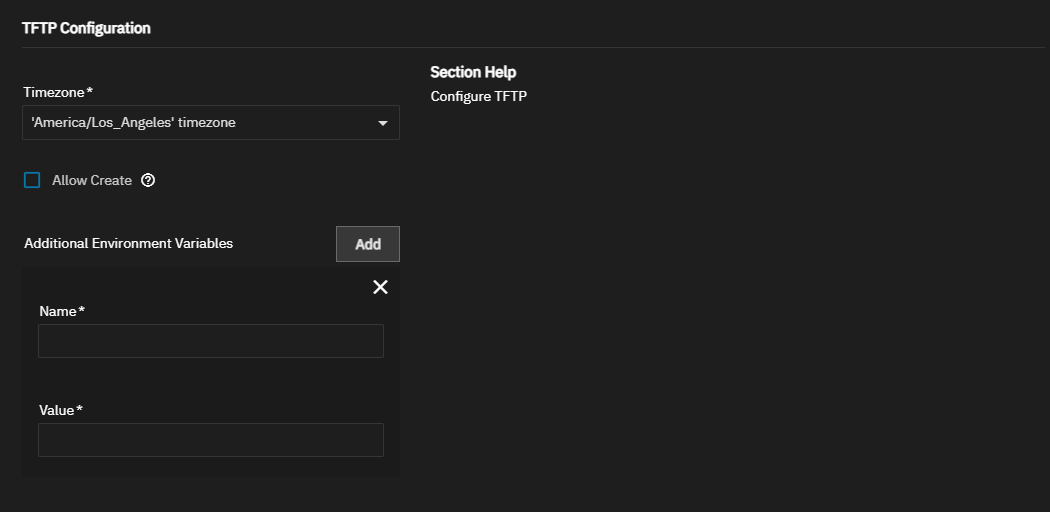Click the Value field label
This screenshot has width=1050, height=512.
pyautogui.click(x=57, y=410)
